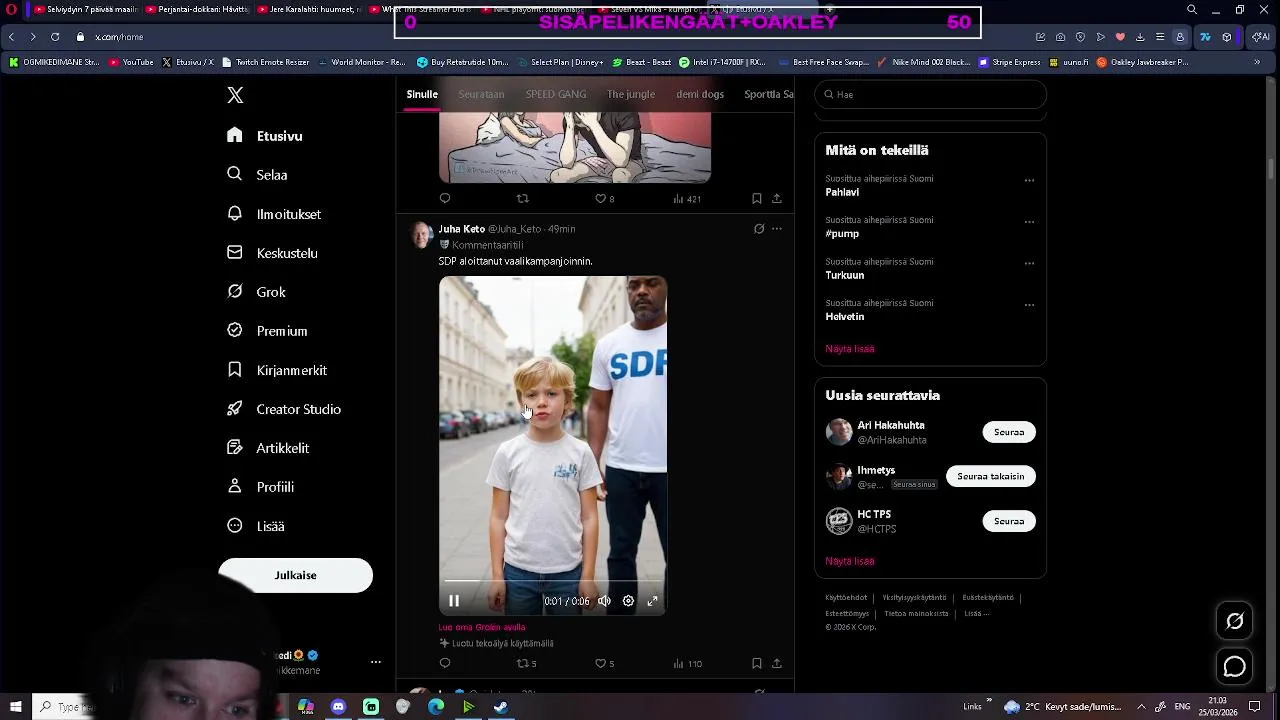
Task: Mute the video volume icon
Action: 604,601
